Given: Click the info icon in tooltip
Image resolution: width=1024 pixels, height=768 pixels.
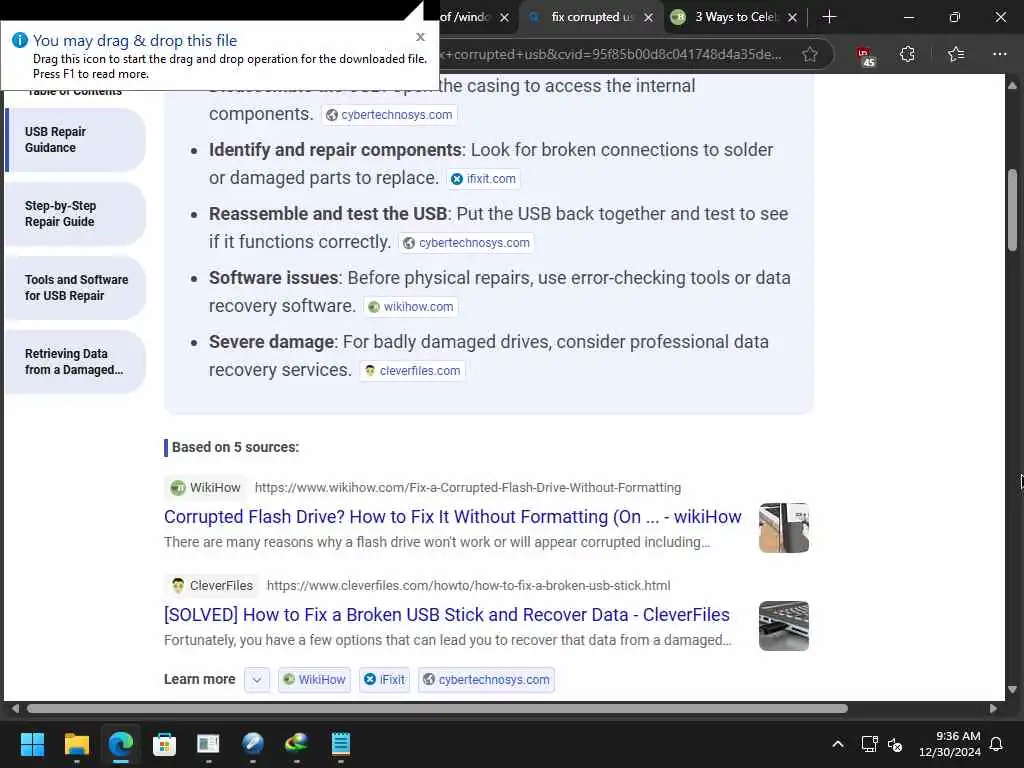Looking at the screenshot, I should tap(20, 40).
